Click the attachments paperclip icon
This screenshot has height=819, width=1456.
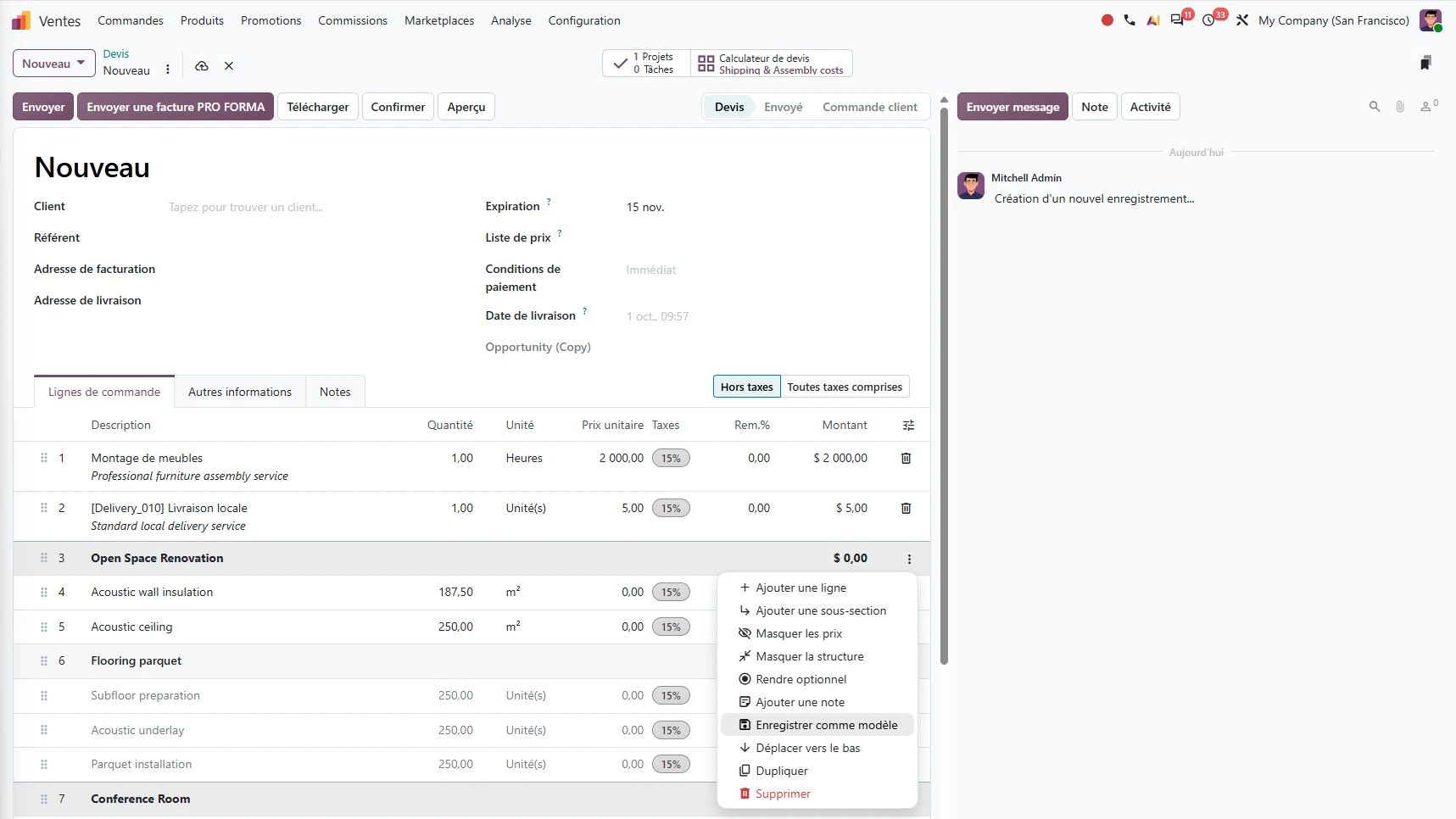[x=1400, y=107]
